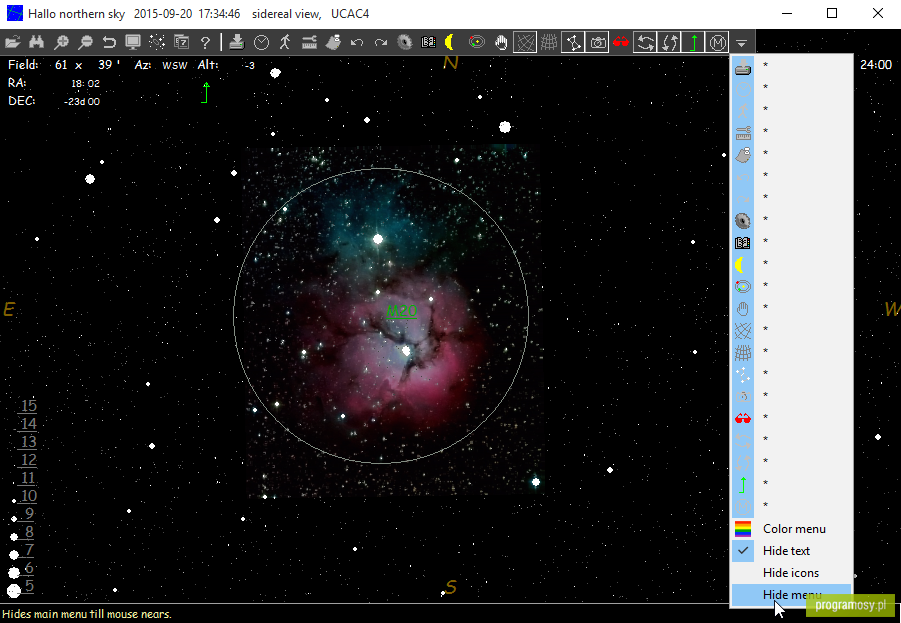
Task: Click the S compass marker
Action: pyautogui.click(x=450, y=587)
